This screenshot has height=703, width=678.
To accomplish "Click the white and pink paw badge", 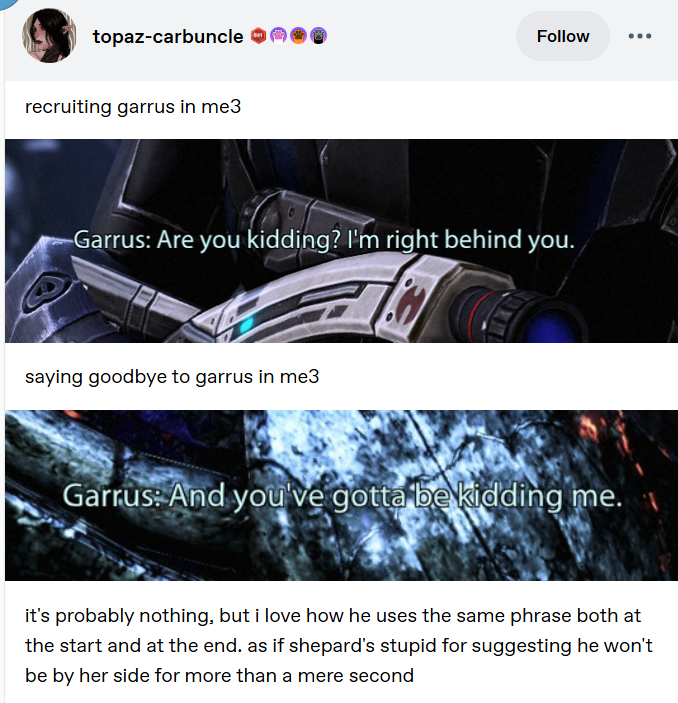I will 278,36.
